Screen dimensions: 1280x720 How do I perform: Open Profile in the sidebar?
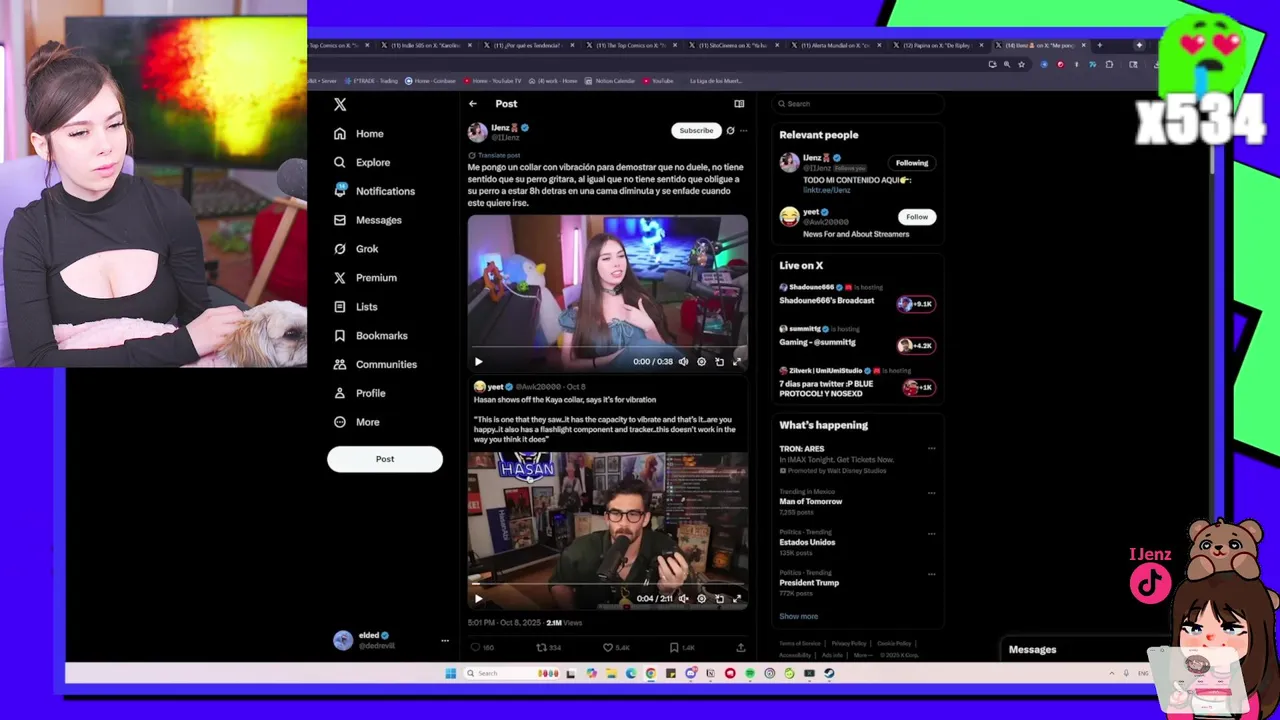(x=360, y=393)
